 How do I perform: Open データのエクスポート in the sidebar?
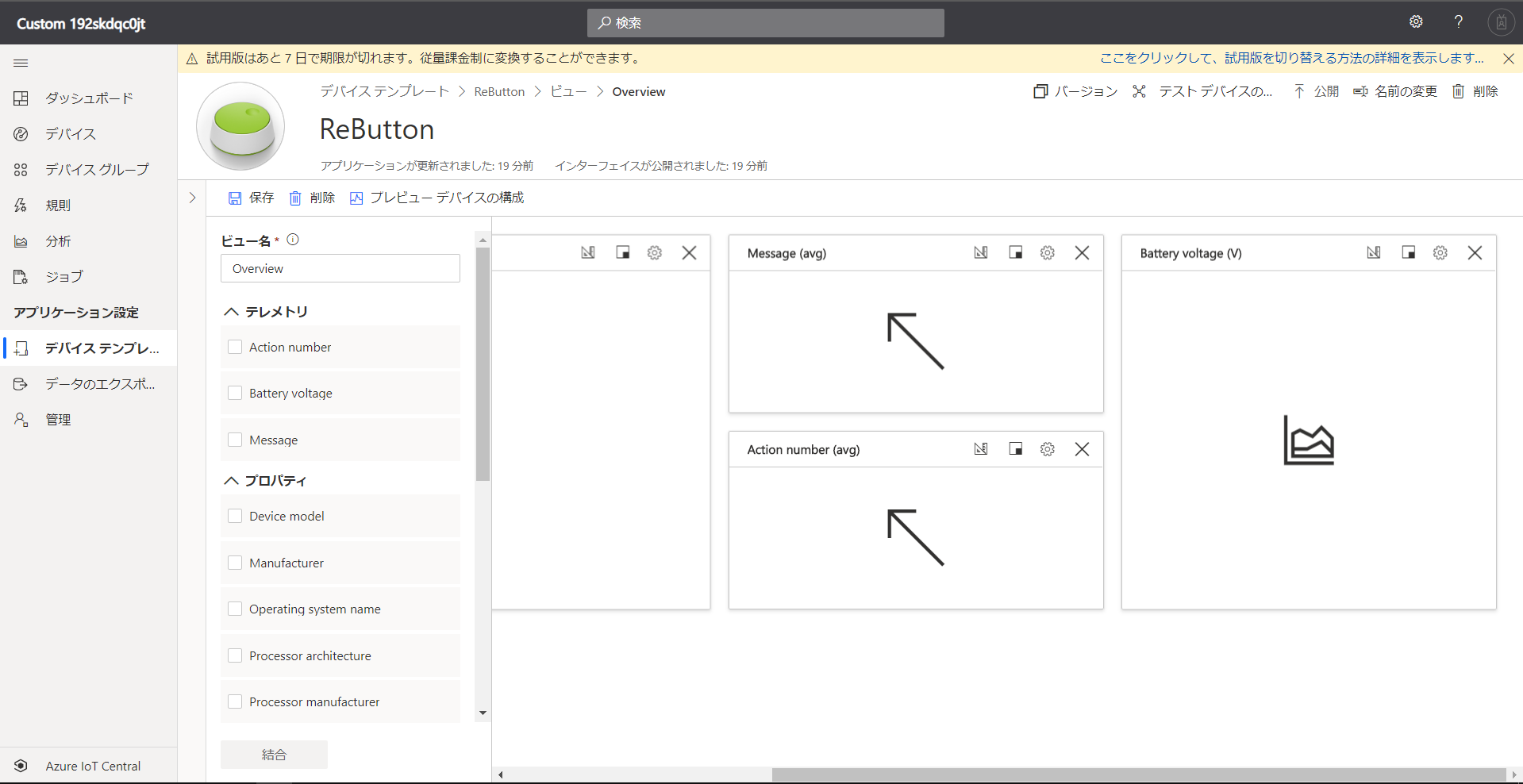pyautogui.click(x=88, y=384)
